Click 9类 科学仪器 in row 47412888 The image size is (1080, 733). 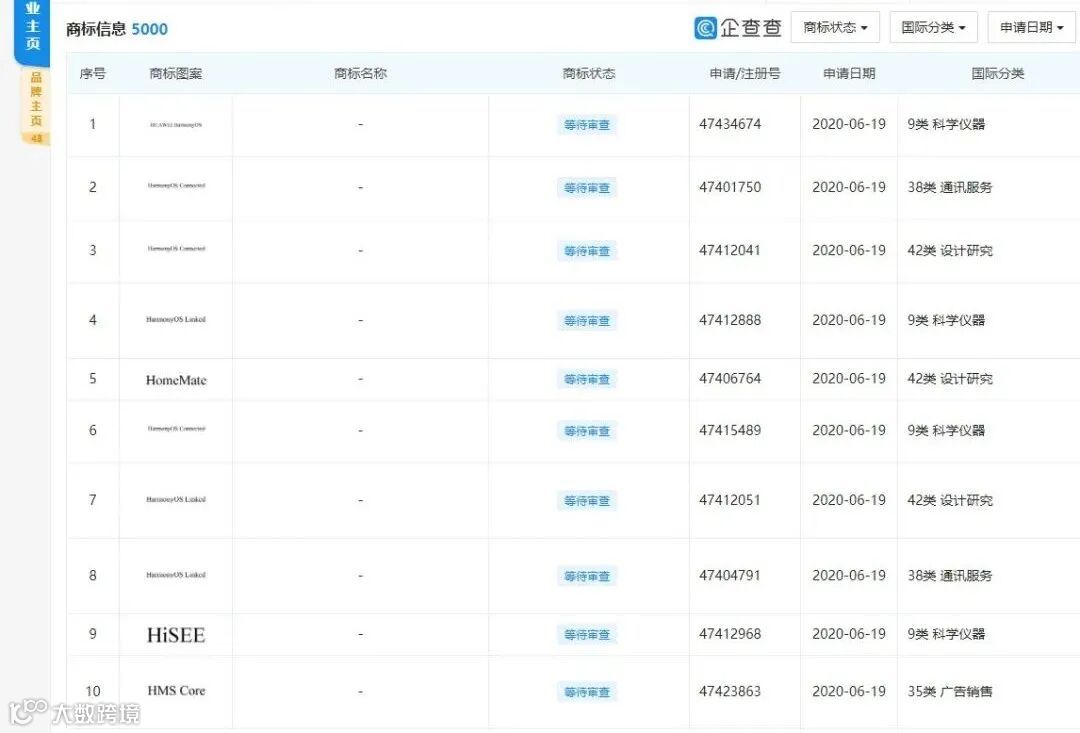(946, 320)
